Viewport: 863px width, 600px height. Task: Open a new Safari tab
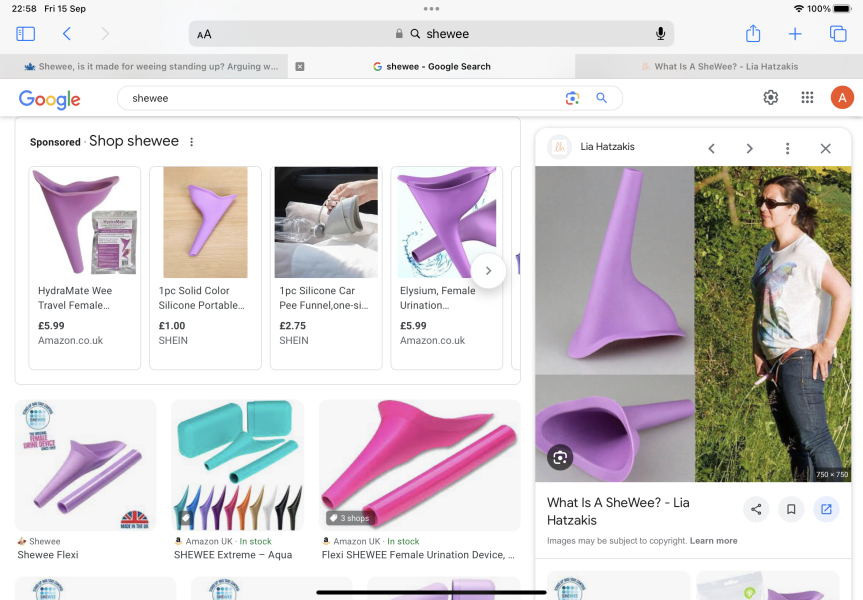795,34
